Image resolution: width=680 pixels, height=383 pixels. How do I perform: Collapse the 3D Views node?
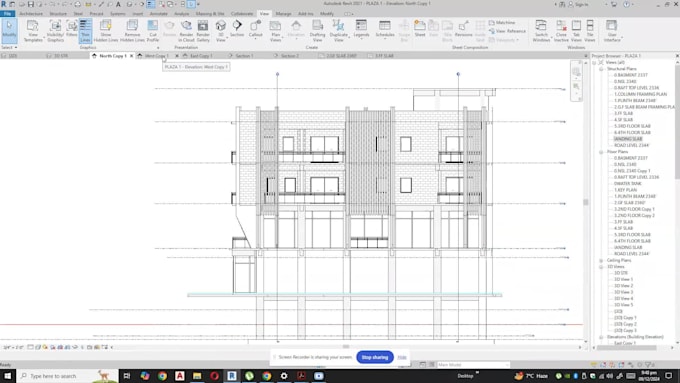[x=601, y=267]
